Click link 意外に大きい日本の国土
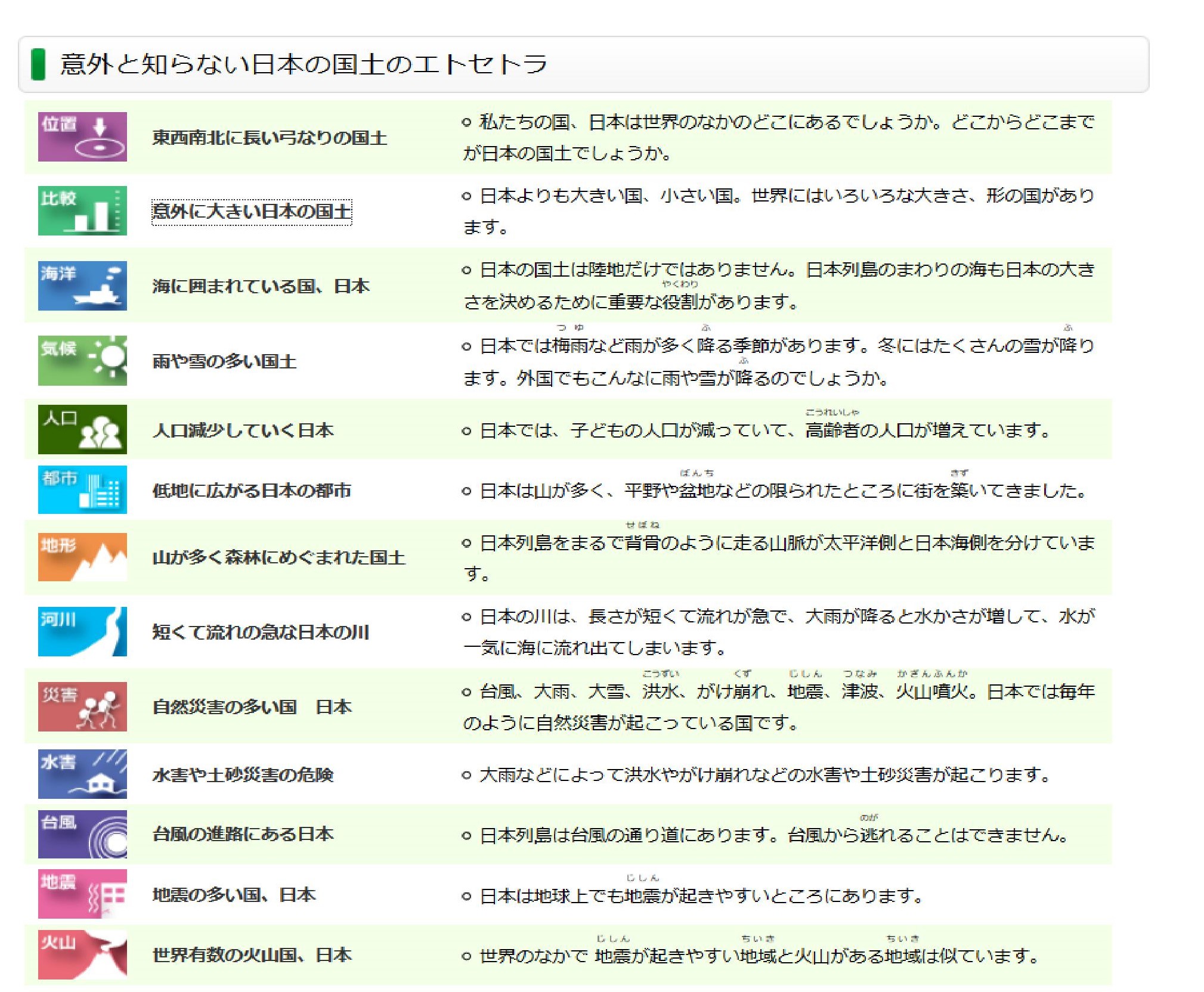This screenshot has width=1204, height=992. tap(252, 212)
